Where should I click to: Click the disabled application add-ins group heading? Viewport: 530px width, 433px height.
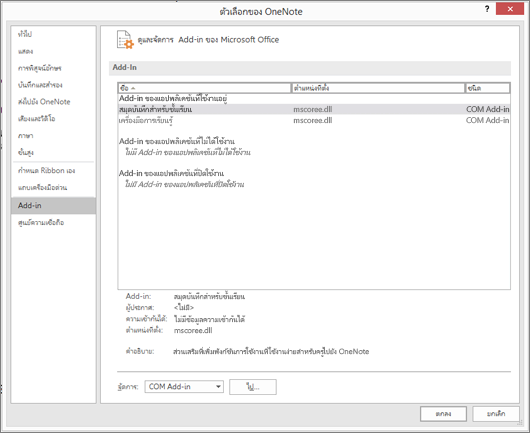[171, 173]
